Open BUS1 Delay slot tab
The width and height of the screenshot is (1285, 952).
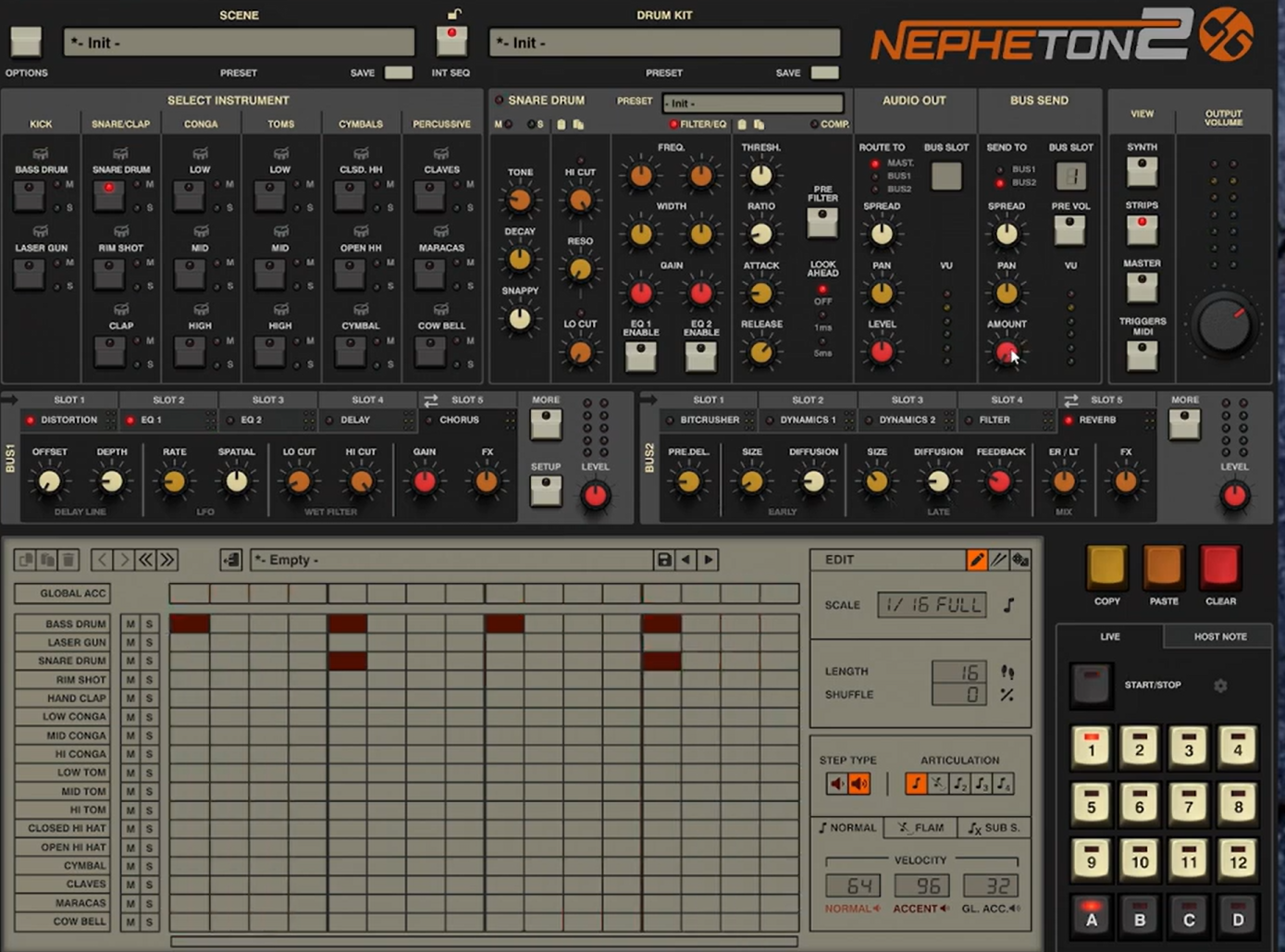[x=367, y=420]
